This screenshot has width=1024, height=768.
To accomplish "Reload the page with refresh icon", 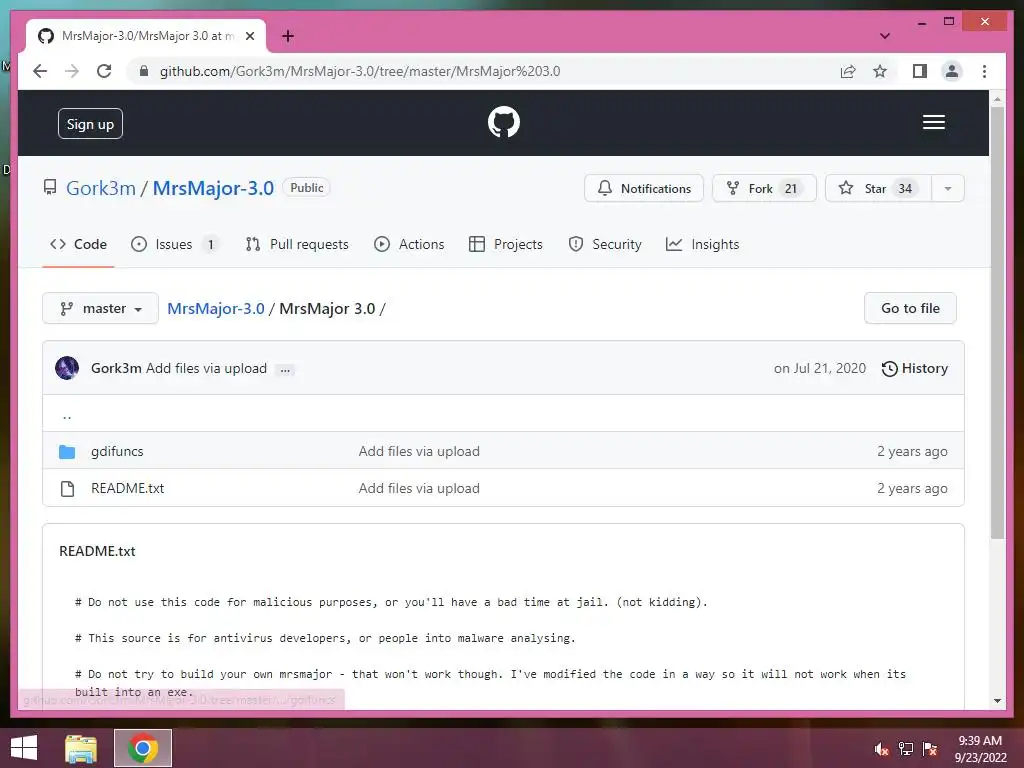I will tap(104, 71).
